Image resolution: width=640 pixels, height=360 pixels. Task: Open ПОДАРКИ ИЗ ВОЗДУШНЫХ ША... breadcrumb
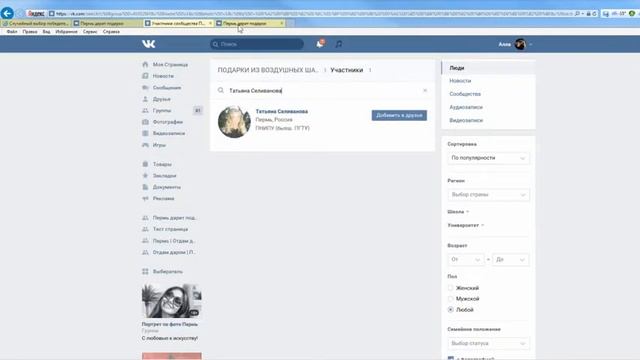(268, 70)
